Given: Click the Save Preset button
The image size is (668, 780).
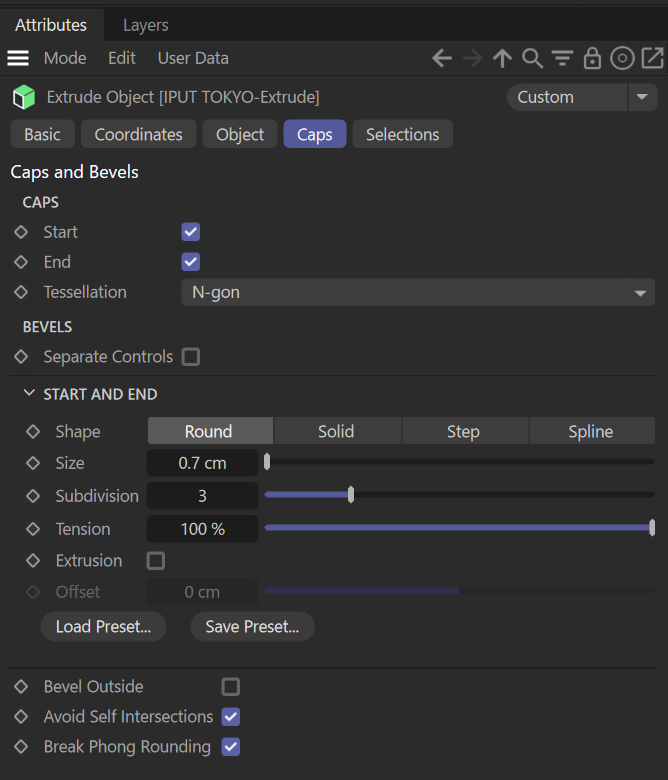Looking at the screenshot, I should click(252, 627).
